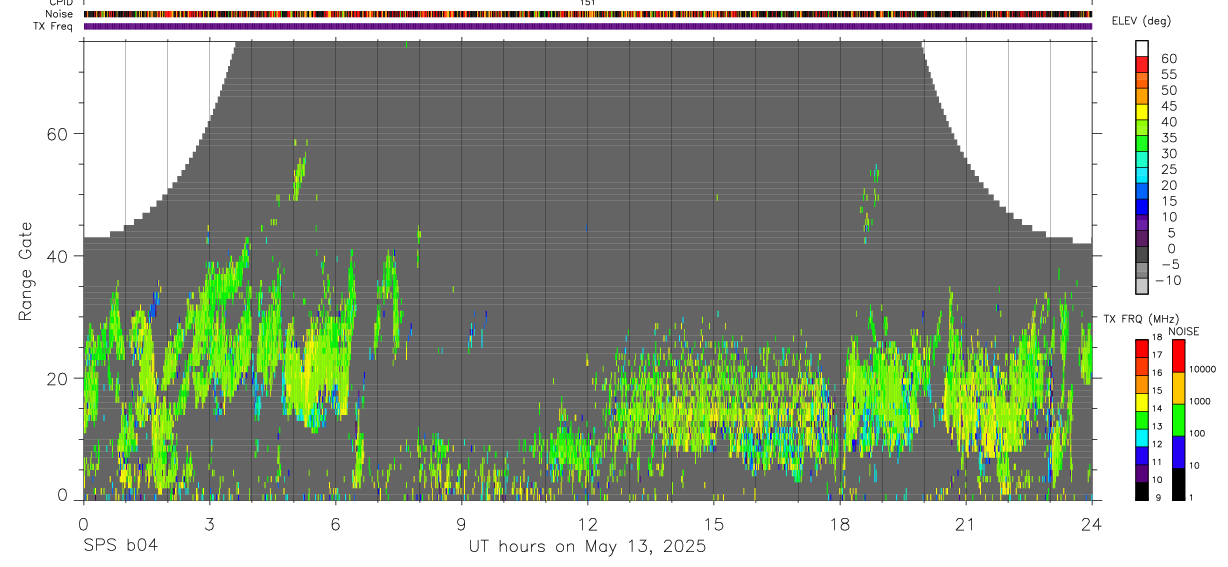This screenshot has width=1228, height=567.
Task: Select the 3 tick label on UT hours axis
Action: click(x=209, y=523)
